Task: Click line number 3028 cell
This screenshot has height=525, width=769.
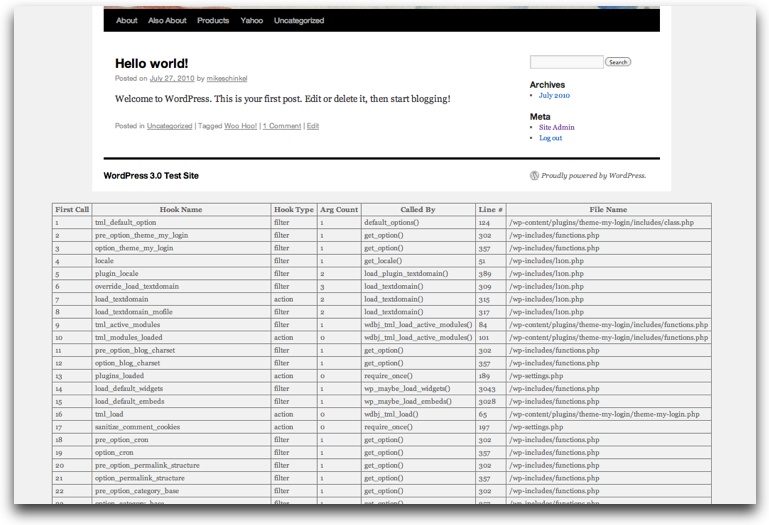Action: click(490, 401)
